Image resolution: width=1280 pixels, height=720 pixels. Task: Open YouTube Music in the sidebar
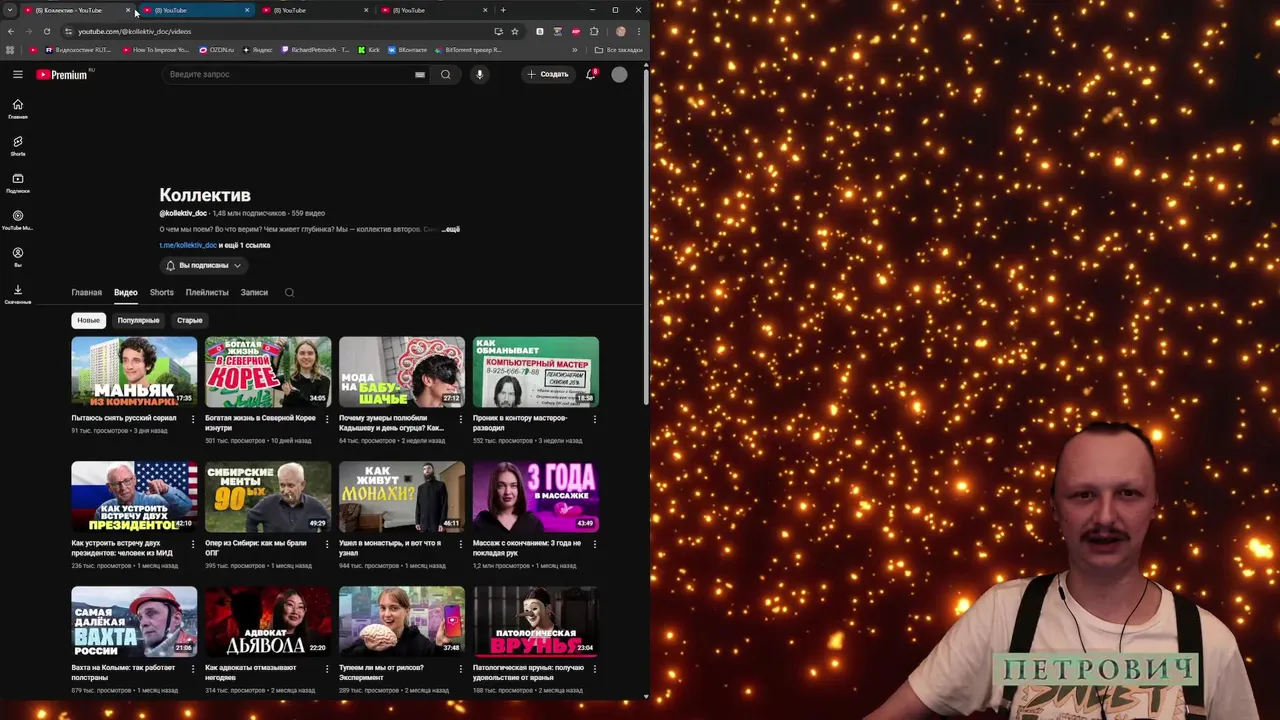(18, 220)
